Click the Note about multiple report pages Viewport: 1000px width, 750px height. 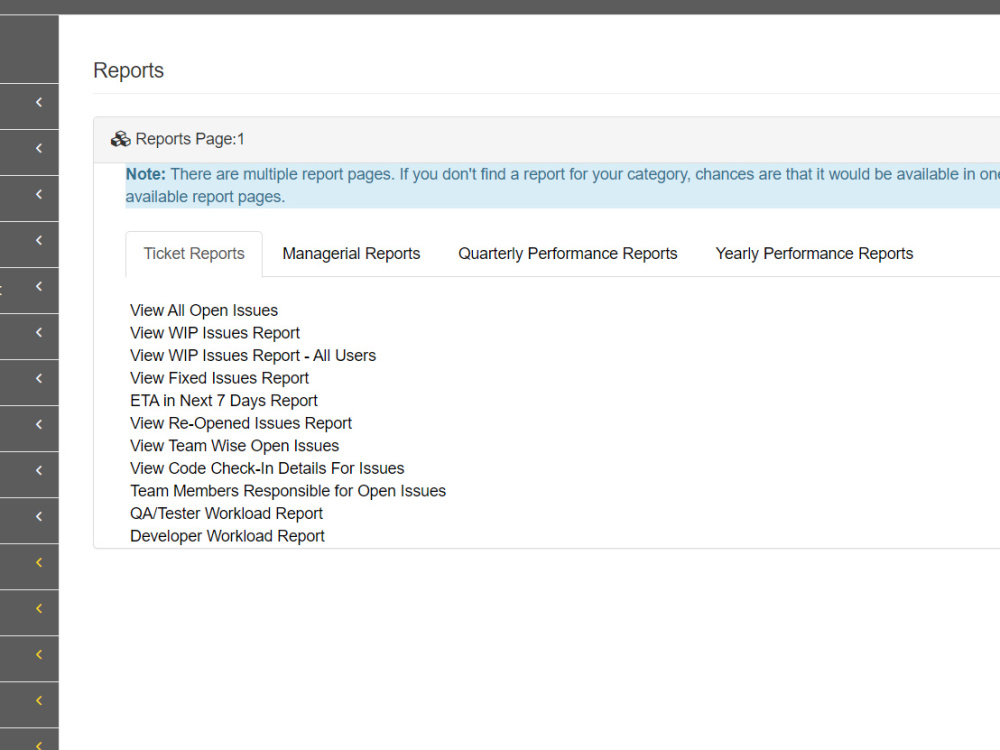562,185
